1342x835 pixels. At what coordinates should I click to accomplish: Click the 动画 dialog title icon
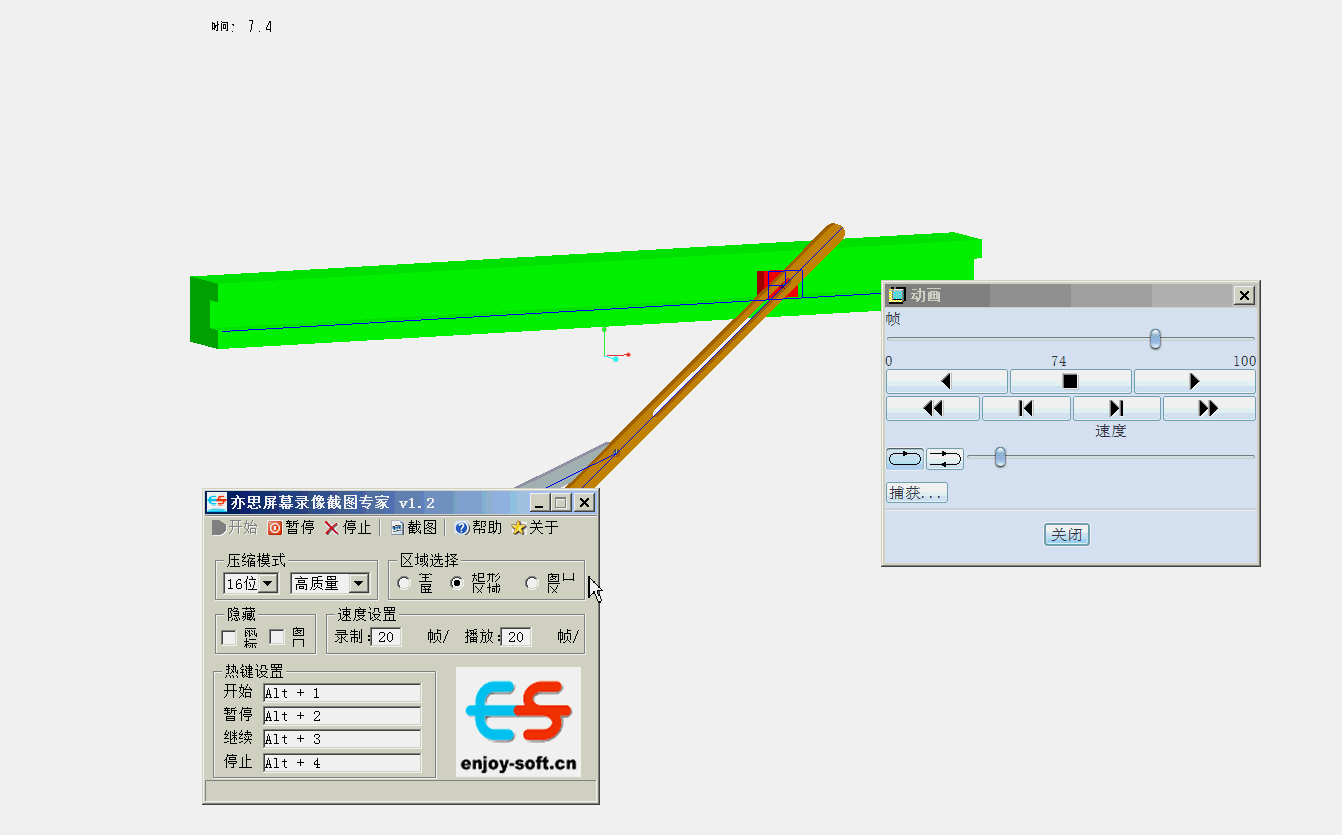(x=897, y=295)
